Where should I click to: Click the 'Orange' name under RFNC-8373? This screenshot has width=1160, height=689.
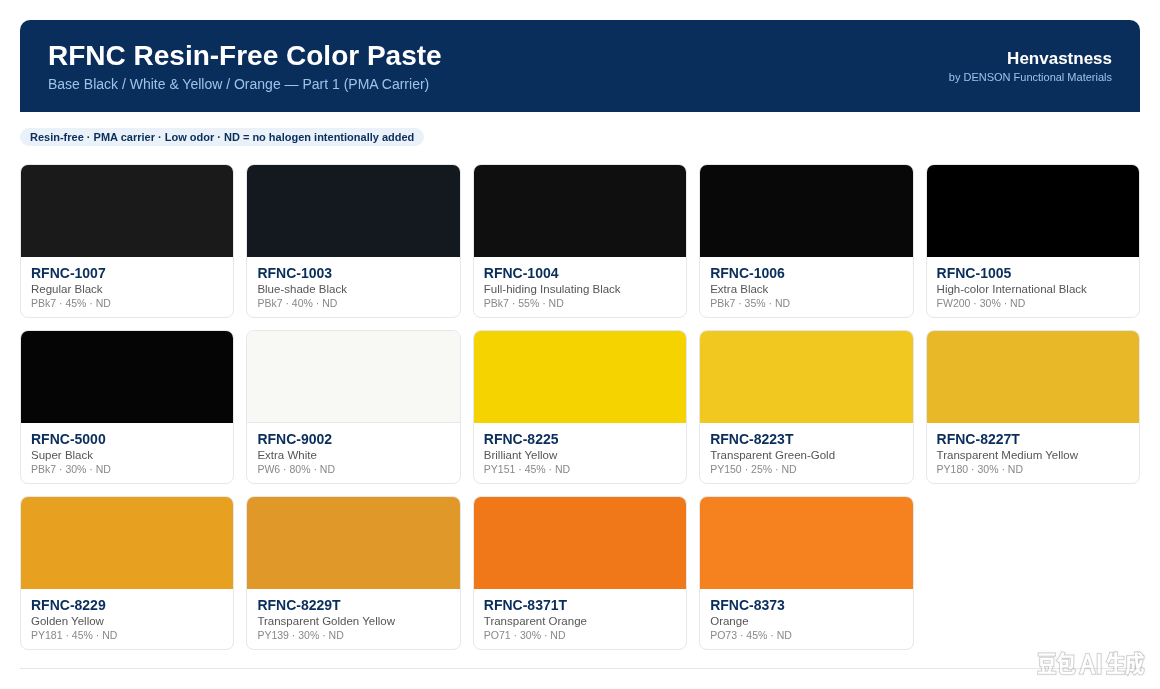click(x=729, y=621)
